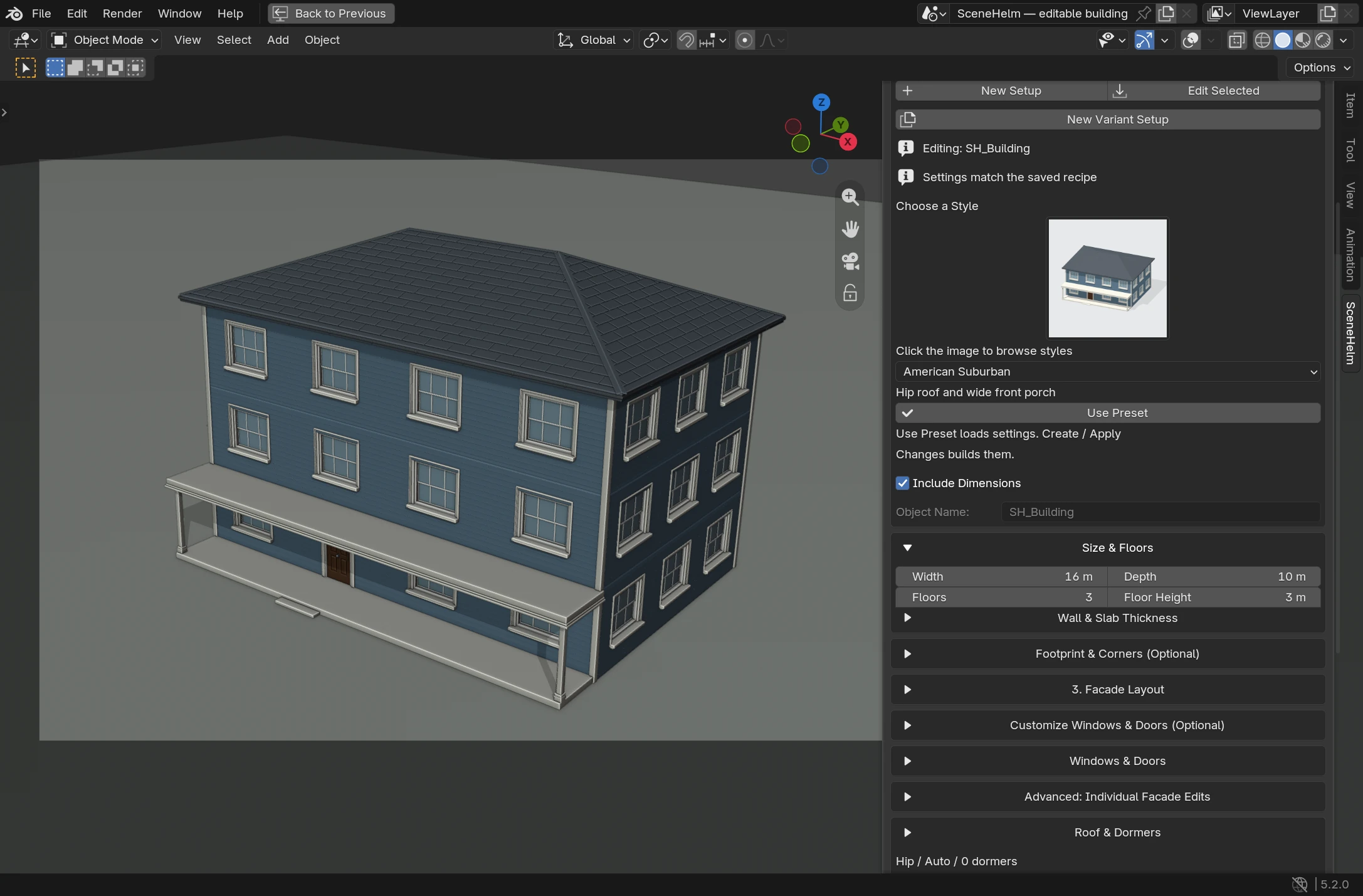Screen dimensions: 1363x896
Task: Choose the Intersect selection mode icon
Action: pos(135,68)
